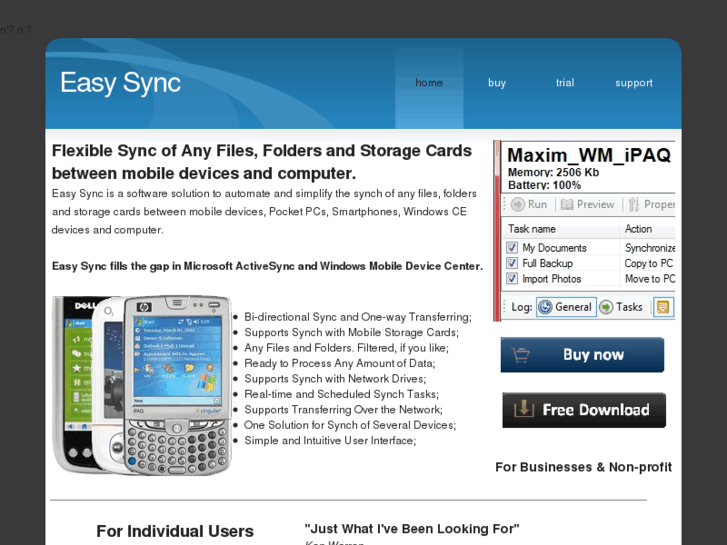Screen dimensions: 727x545
Task: Toggle the Full Backup task checkbox
Action: pyautogui.click(x=512, y=263)
